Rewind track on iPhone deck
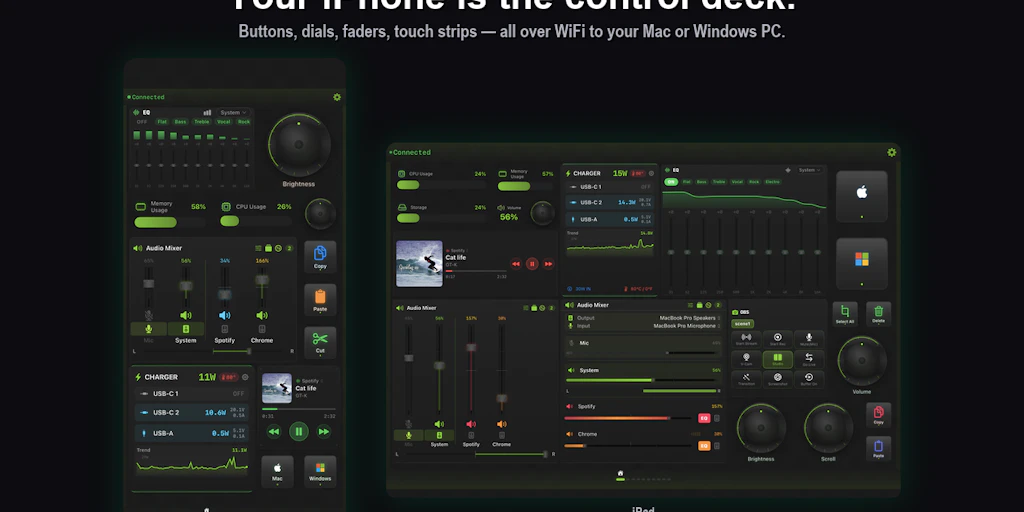The width and height of the screenshot is (1024, 512). [274, 431]
